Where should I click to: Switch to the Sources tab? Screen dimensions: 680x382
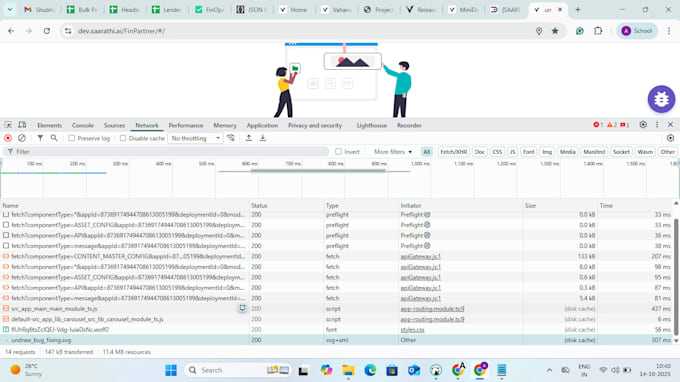(114, 125)
